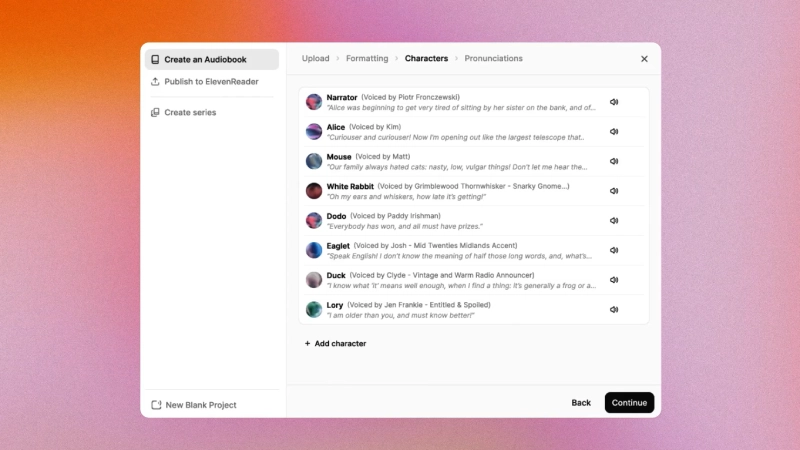Preview Alice's voice with speaker icon
This screenshot has width=800, height=450.
614,132
